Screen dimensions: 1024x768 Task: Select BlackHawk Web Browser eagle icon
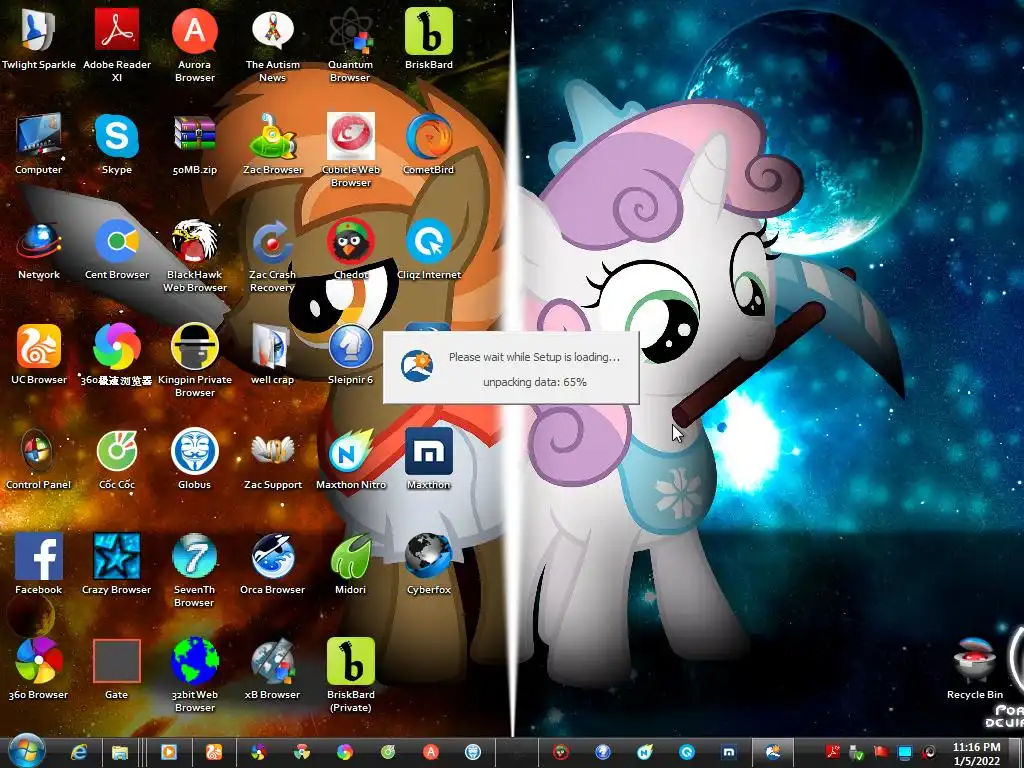pyautogui.click(x=195, y=242)
